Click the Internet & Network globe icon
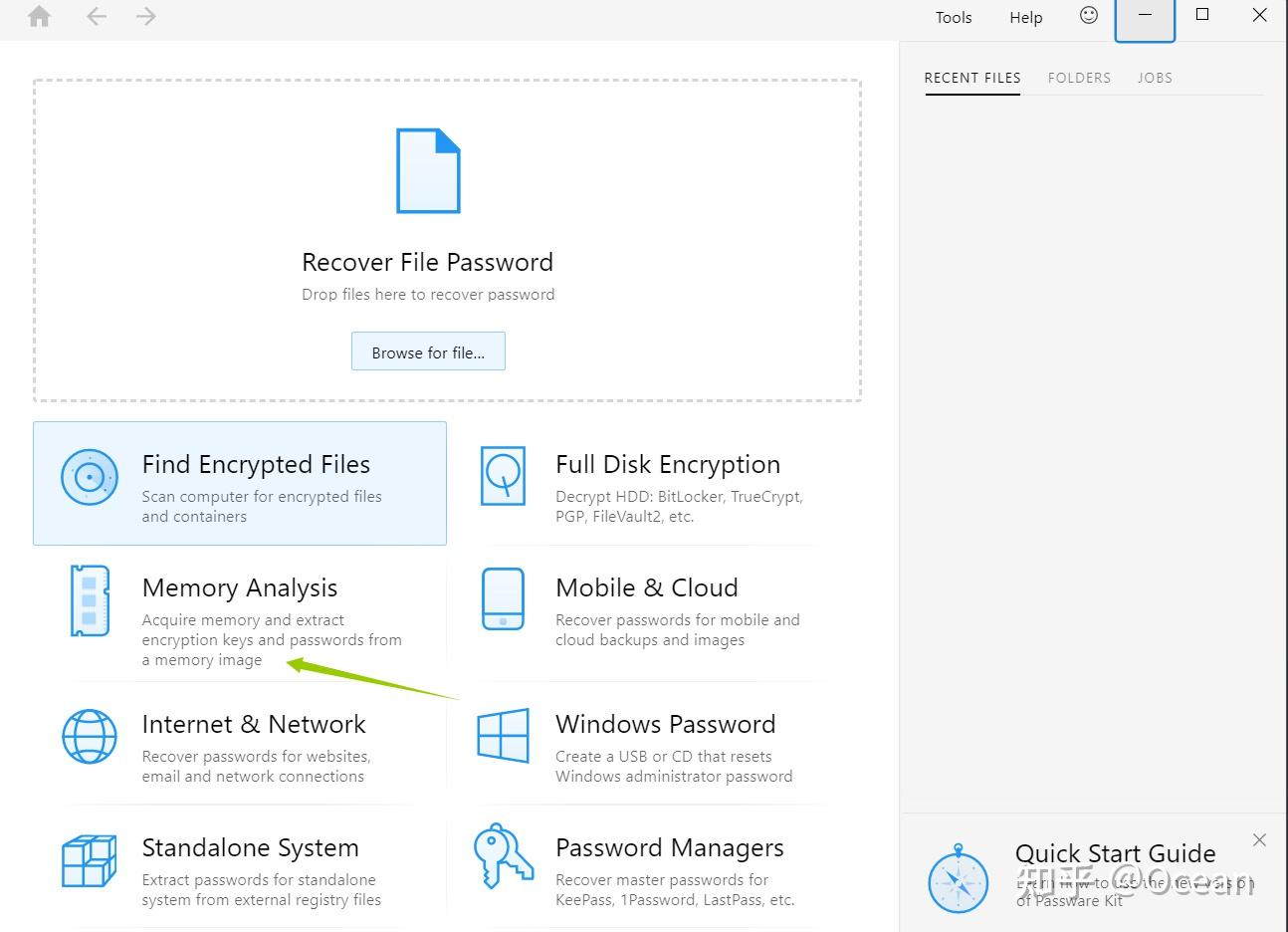Screen dimensions: 1288x932 click(x=90, y=737)
